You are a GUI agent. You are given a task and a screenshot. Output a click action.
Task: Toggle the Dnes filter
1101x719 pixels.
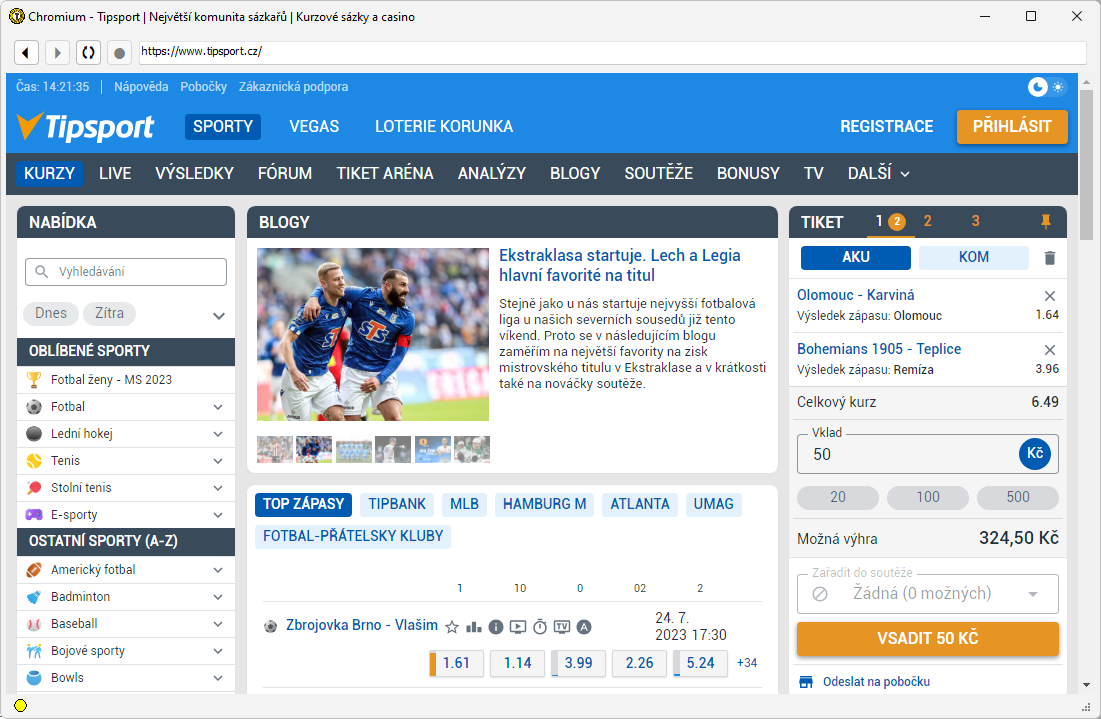coord(51,313)
